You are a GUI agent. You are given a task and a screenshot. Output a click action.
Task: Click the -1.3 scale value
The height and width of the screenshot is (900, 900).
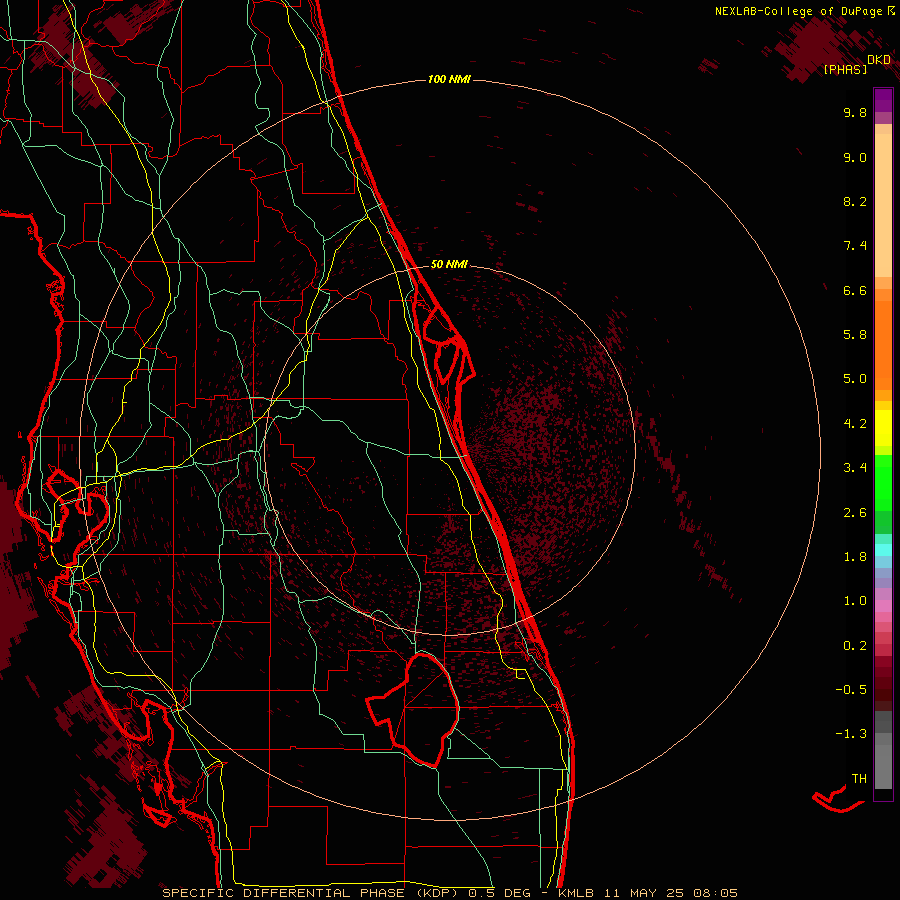pos(851,734)
